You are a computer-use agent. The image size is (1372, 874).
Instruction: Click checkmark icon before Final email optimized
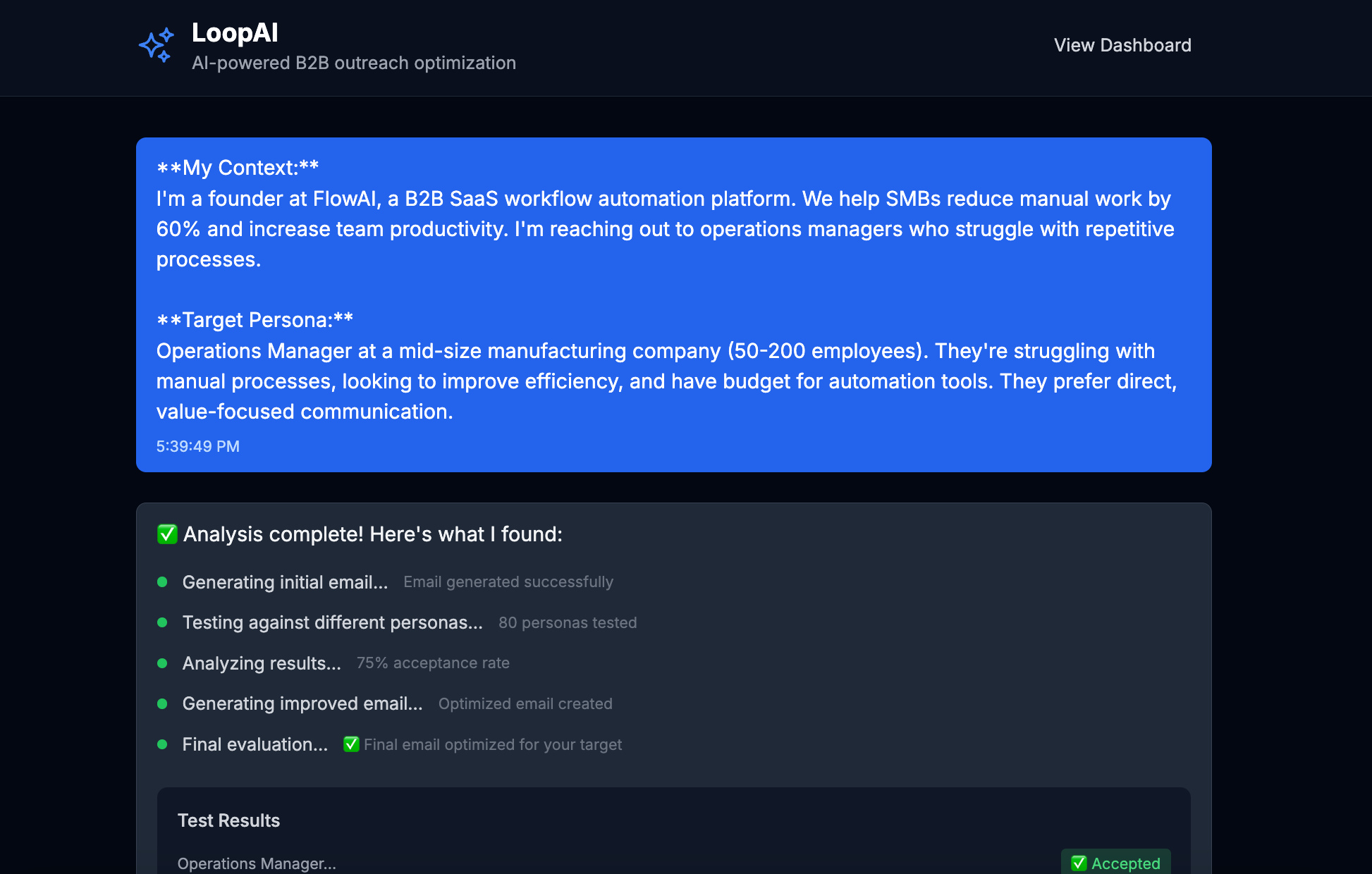(351, 744)
